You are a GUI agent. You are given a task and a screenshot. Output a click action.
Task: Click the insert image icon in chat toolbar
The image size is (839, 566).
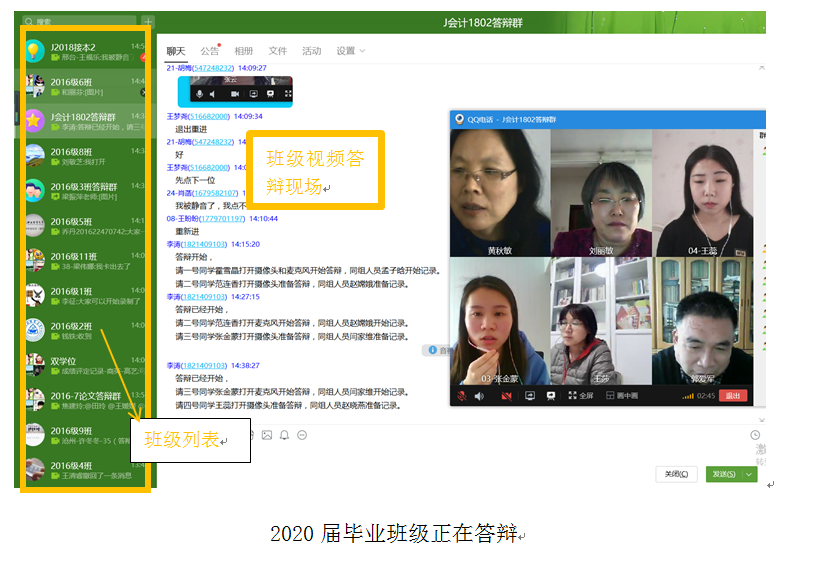[266, 435]
